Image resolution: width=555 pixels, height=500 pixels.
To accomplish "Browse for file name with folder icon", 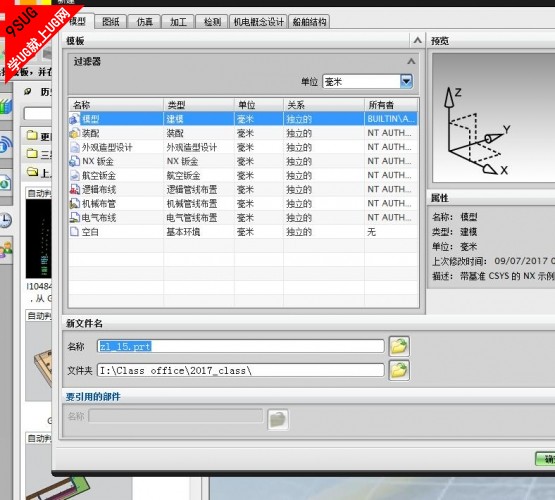I will 399,346.
